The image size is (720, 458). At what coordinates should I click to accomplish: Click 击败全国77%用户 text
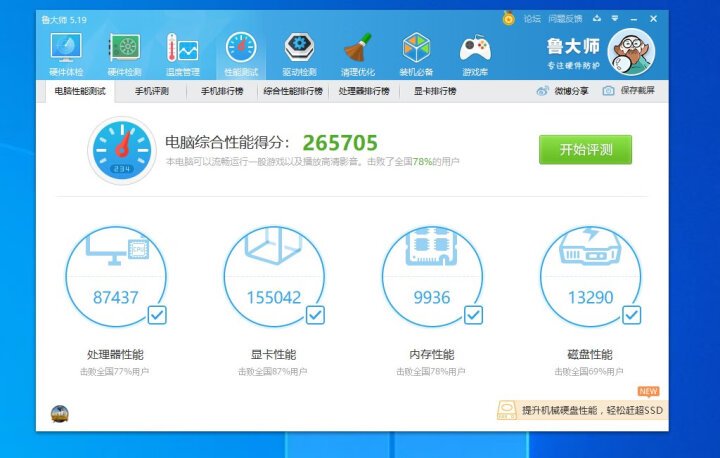114,372
